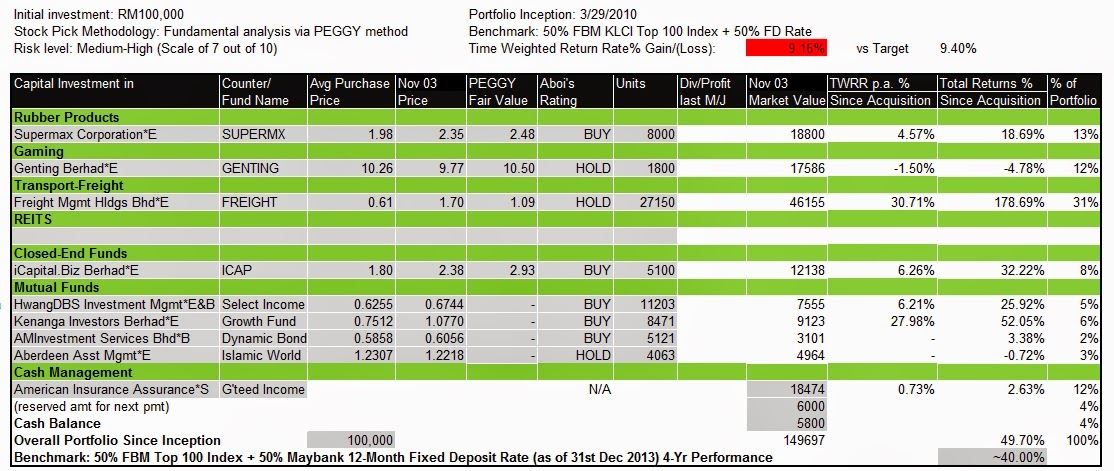Select the G'teed Income market value 18474
The height and width of the screenshot is (471, 1114).
(786, 389)
